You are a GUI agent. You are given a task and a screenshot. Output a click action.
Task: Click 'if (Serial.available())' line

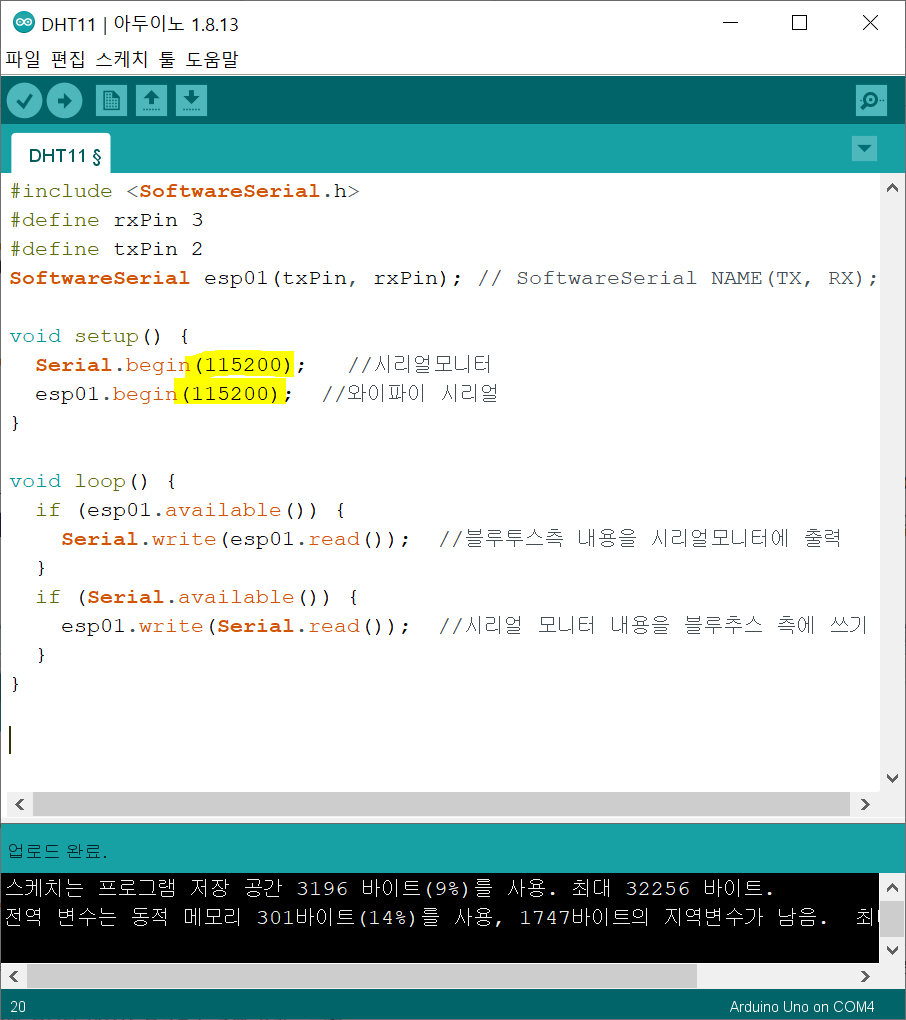(x=197, y=597)
